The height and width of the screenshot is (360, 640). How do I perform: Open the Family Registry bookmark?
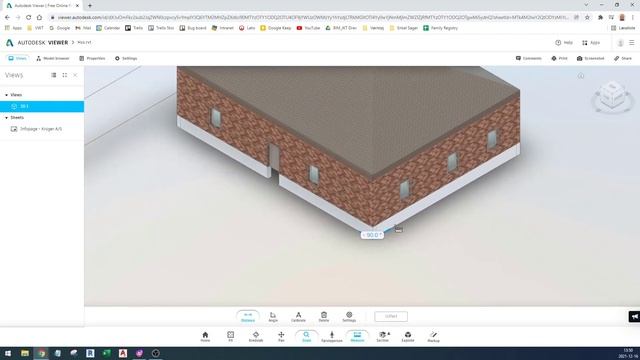click(x=440, y=28)
